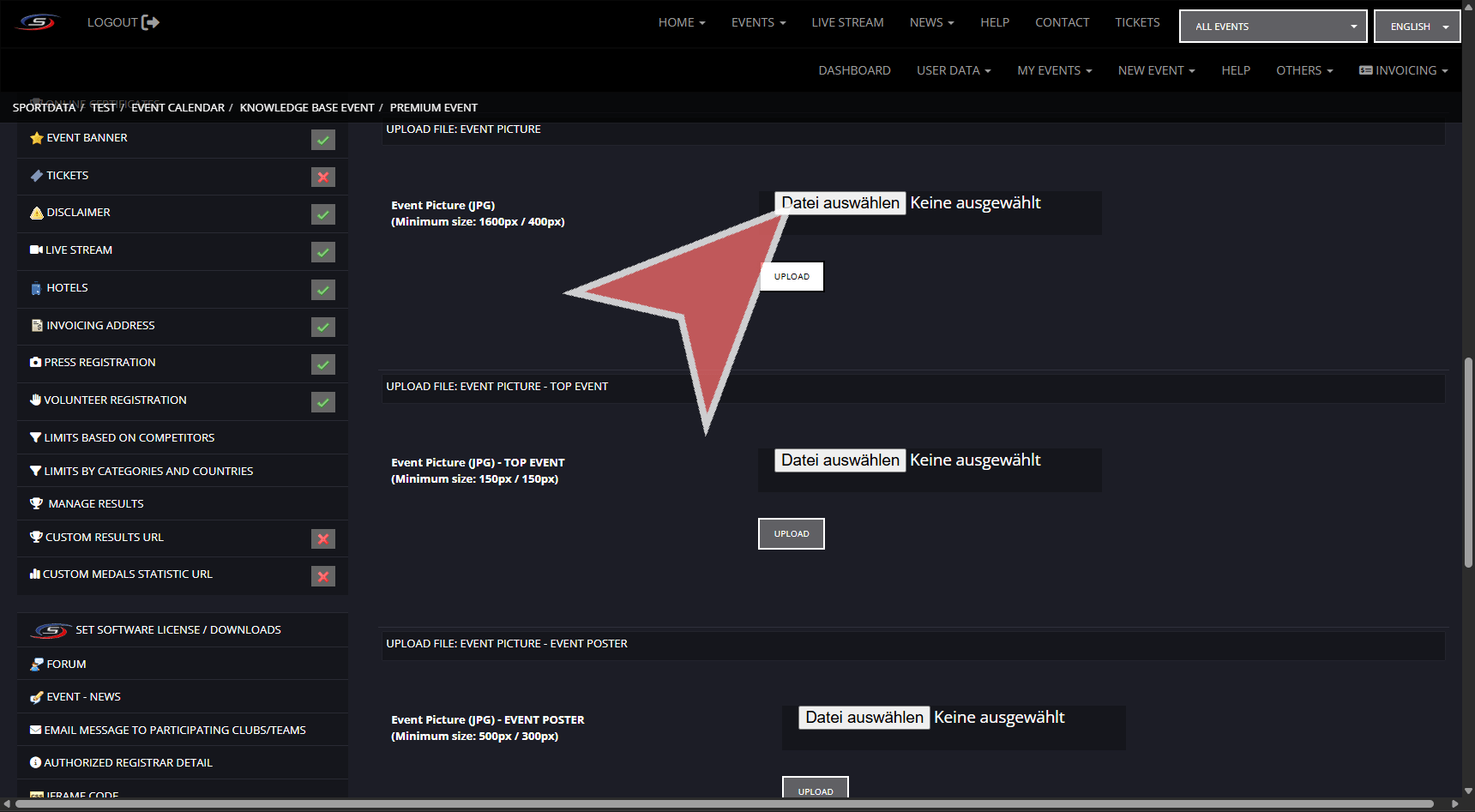Open the English language dropdown
This screenshot has width=1475, height=812.
[1417, 27]
